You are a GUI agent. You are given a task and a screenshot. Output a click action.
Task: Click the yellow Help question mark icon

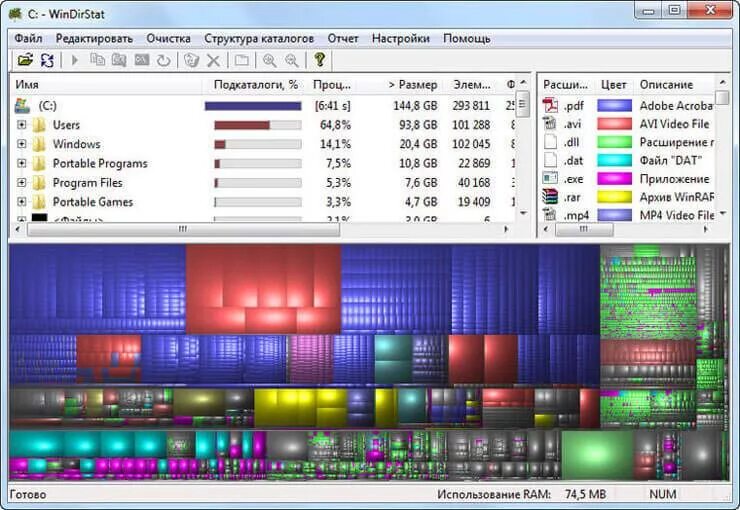tap(320, 59)
